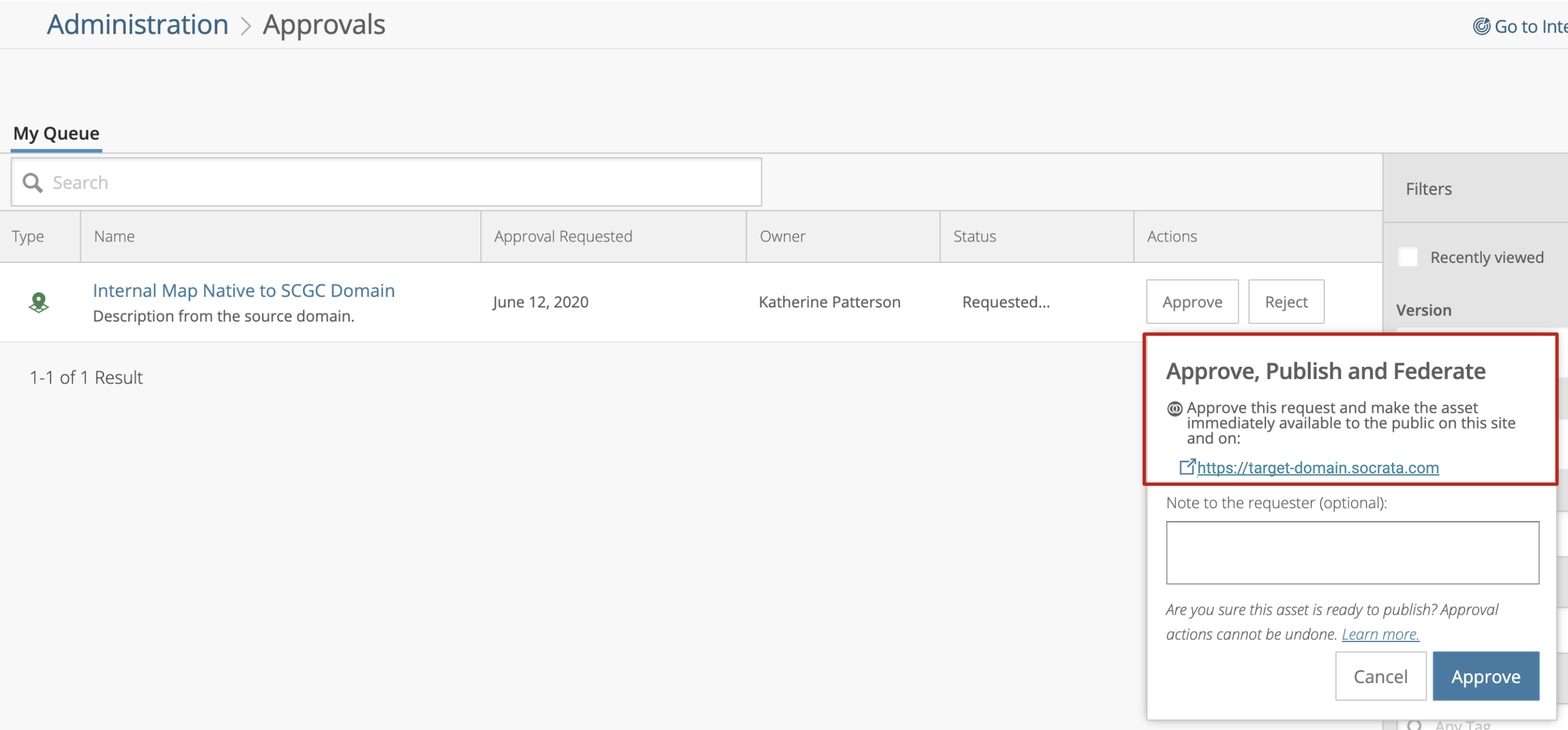This screenshot has width=1568, height=730.
Task: Click the Reject button
Action: tap(1286, 302)
